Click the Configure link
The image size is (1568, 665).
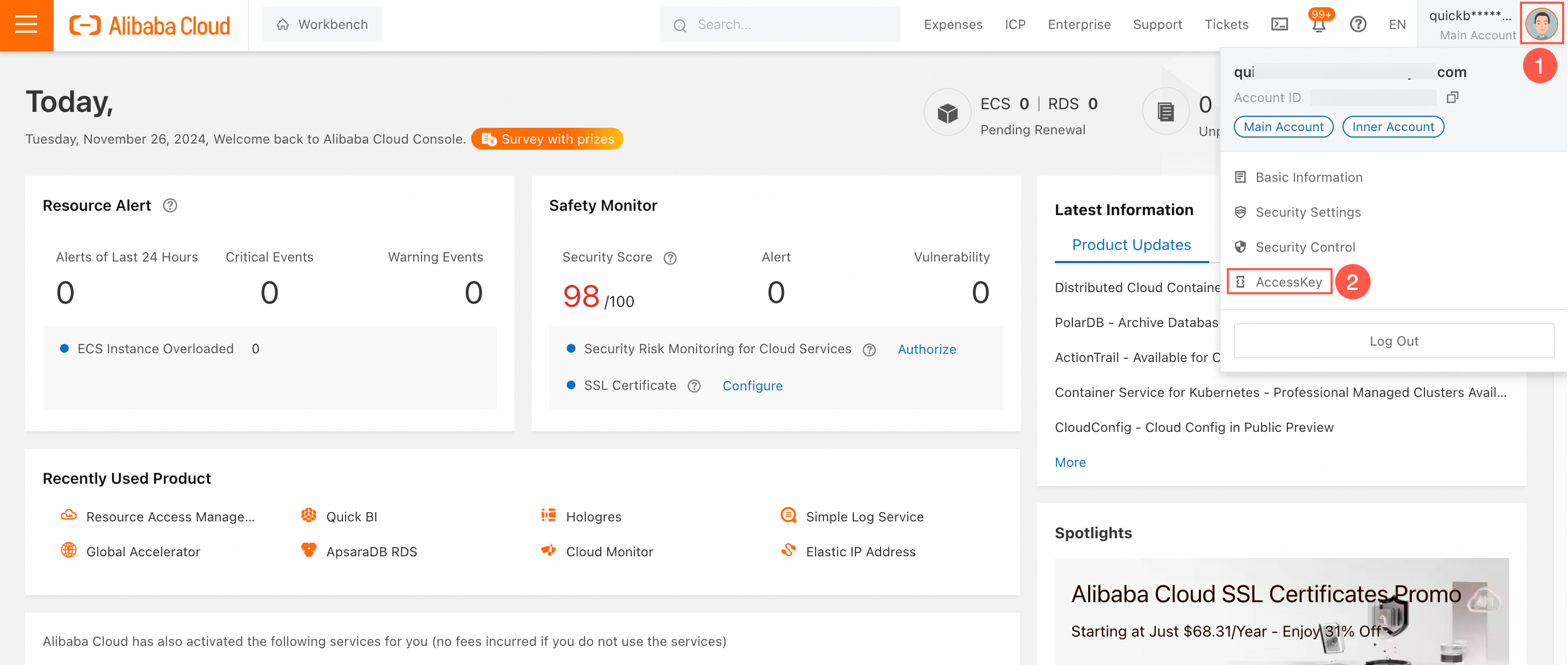(752, 385)
